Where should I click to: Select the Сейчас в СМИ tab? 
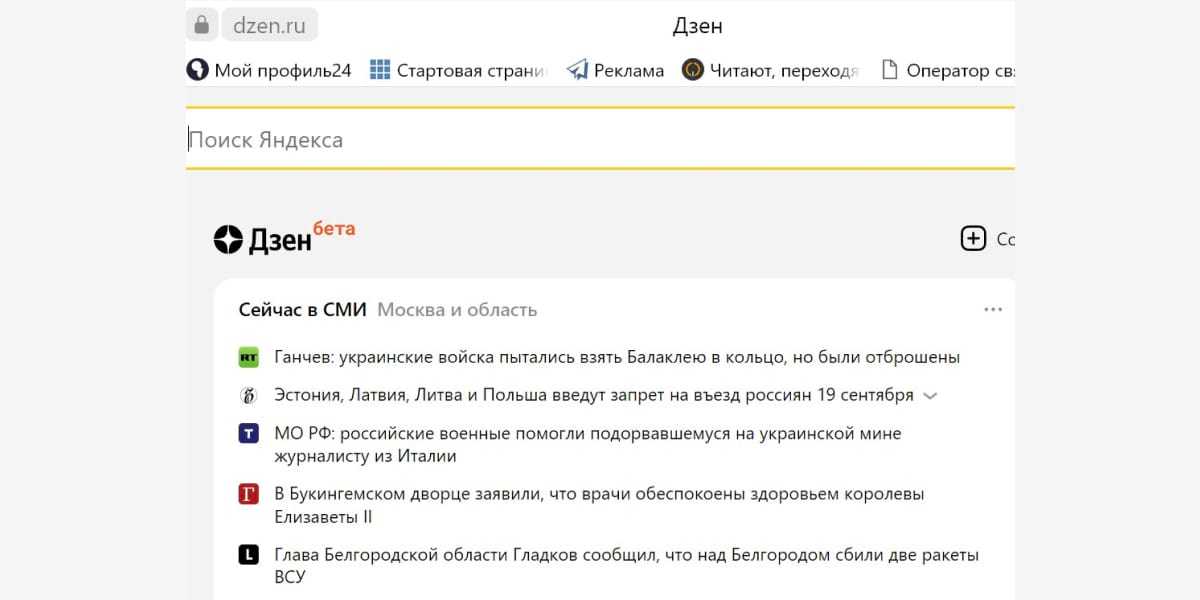click(x=303, y=310)
